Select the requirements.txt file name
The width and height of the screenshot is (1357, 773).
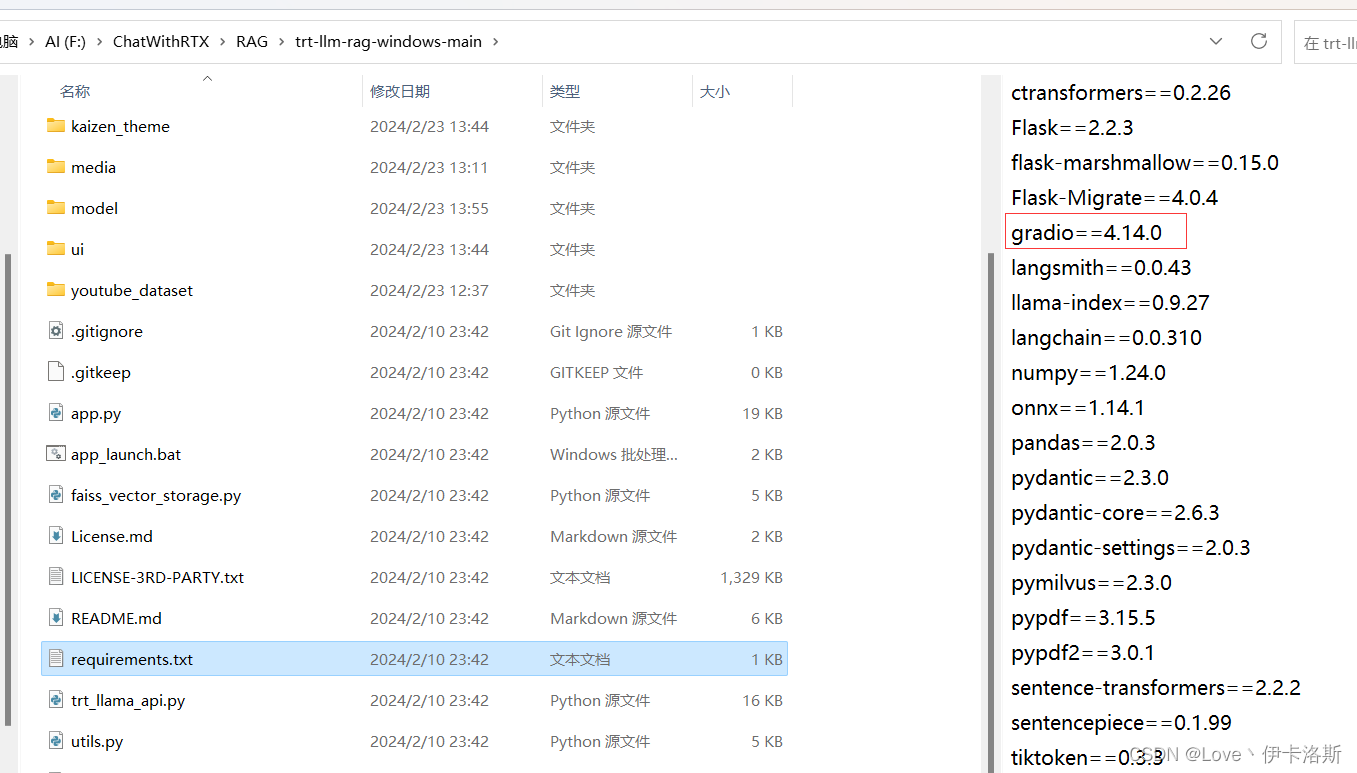click(x=132, y=659)
